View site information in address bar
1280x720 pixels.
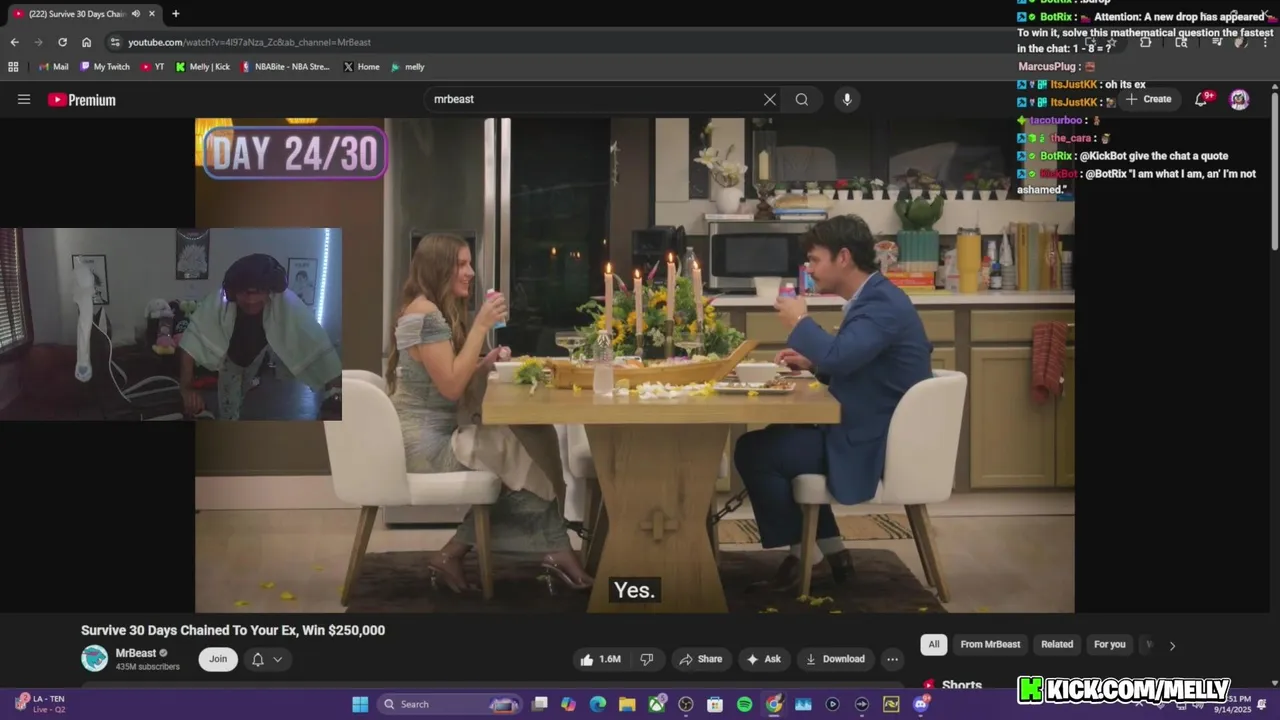(x=115, y=42)
